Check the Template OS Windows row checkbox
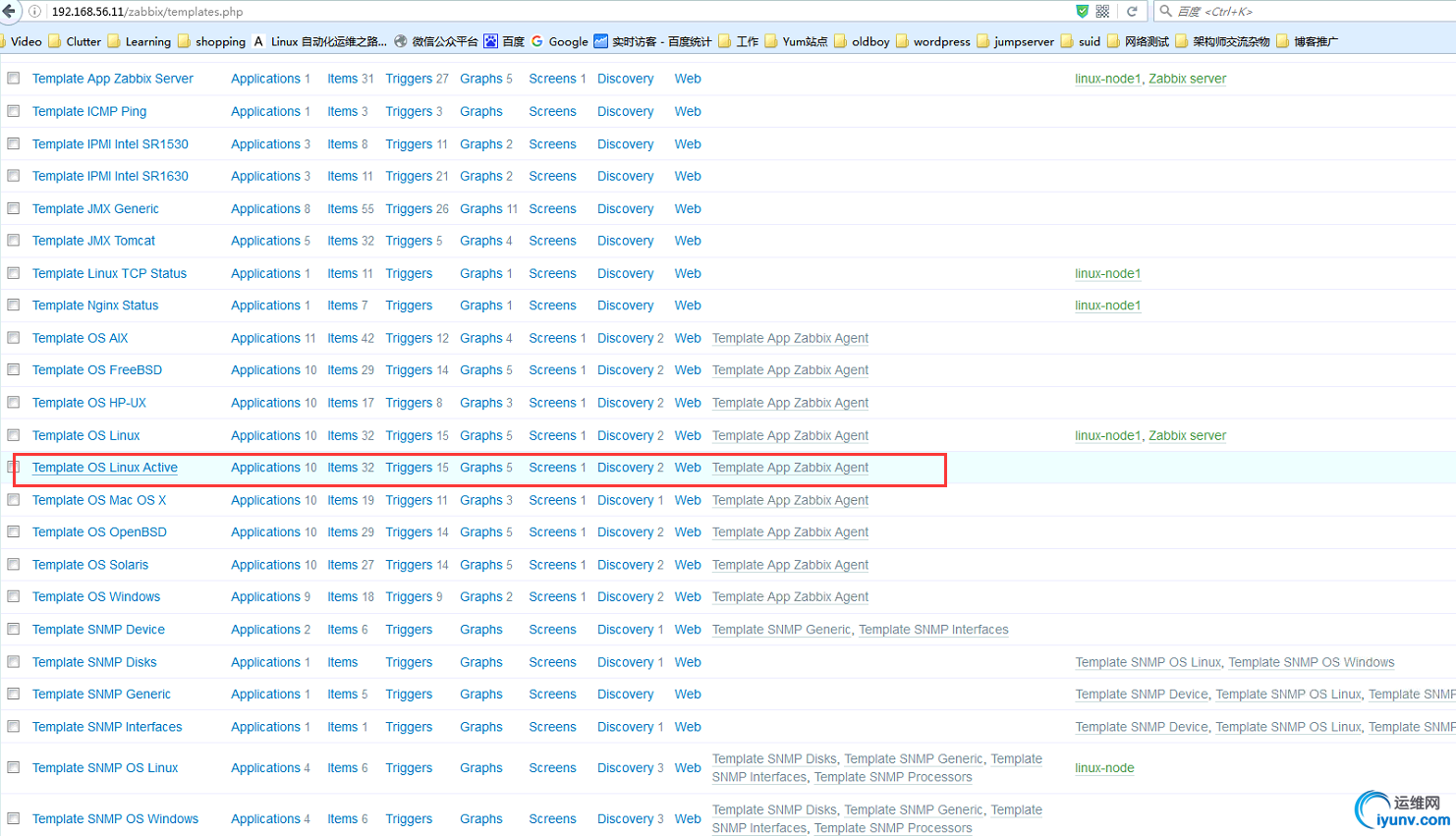Viewport: 1456px width, 836px height. point(14,596)
